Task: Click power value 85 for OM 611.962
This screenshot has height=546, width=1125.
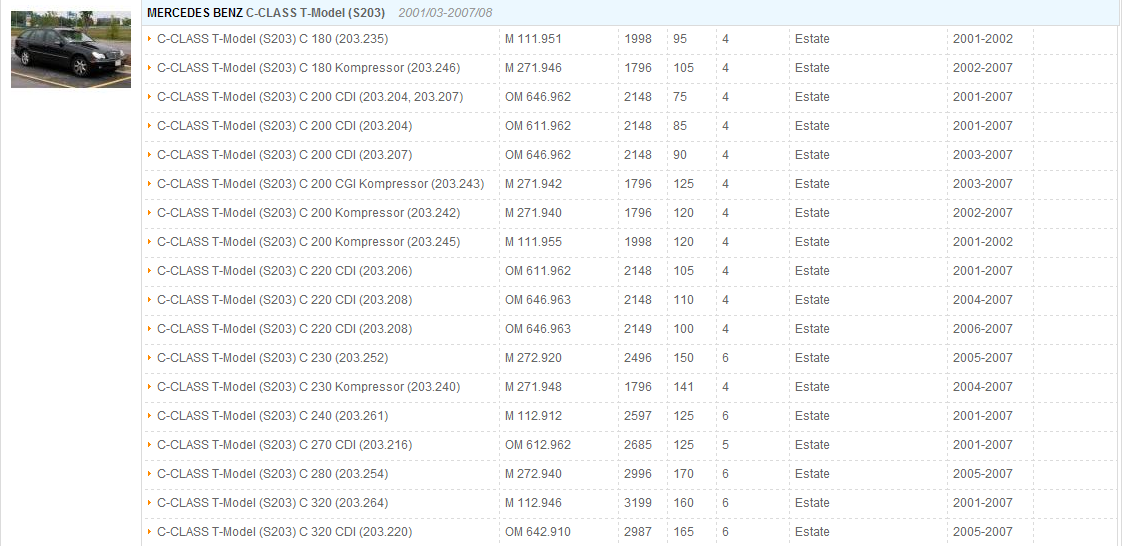Action: 679,126
